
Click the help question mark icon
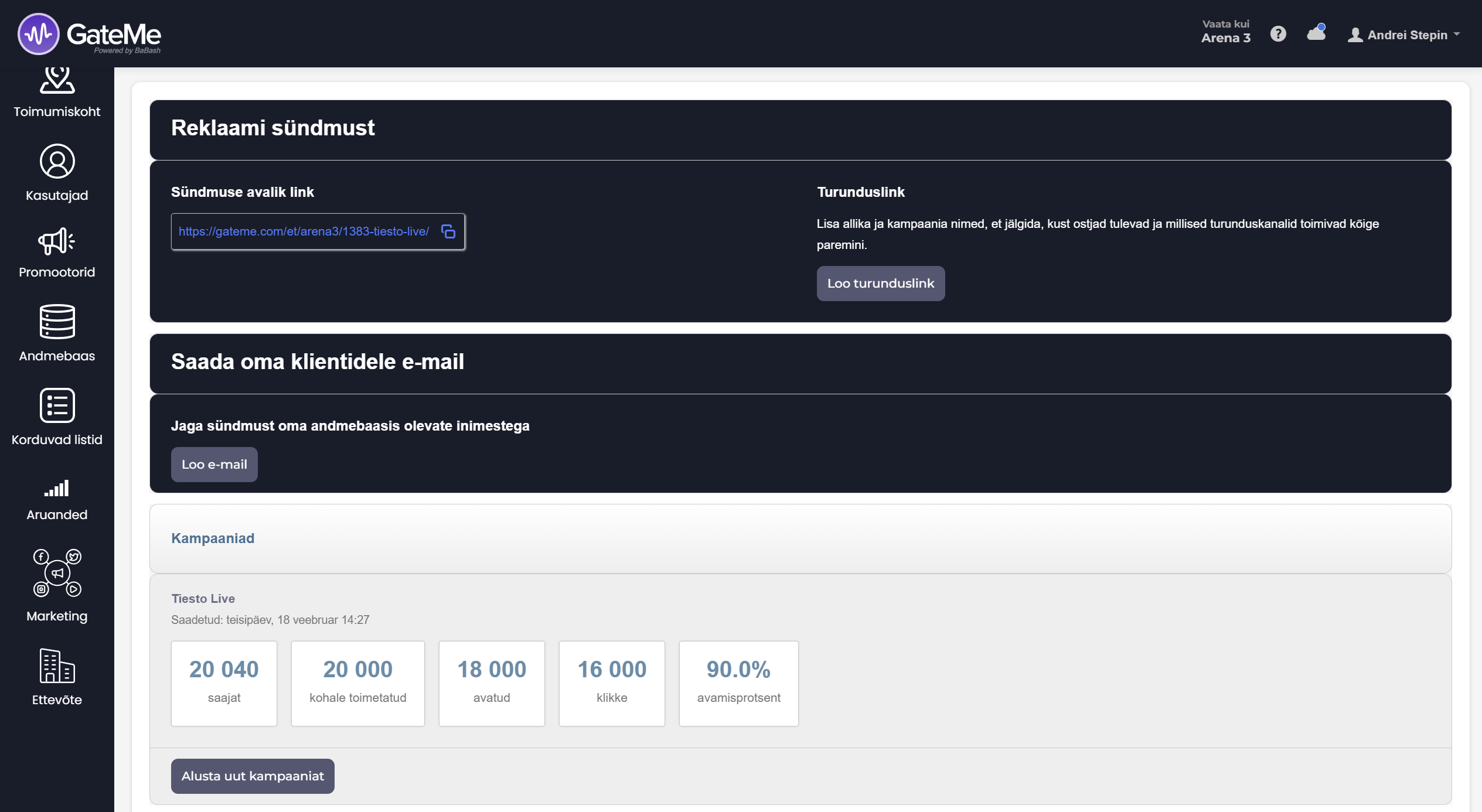[x=1278, y=34]
